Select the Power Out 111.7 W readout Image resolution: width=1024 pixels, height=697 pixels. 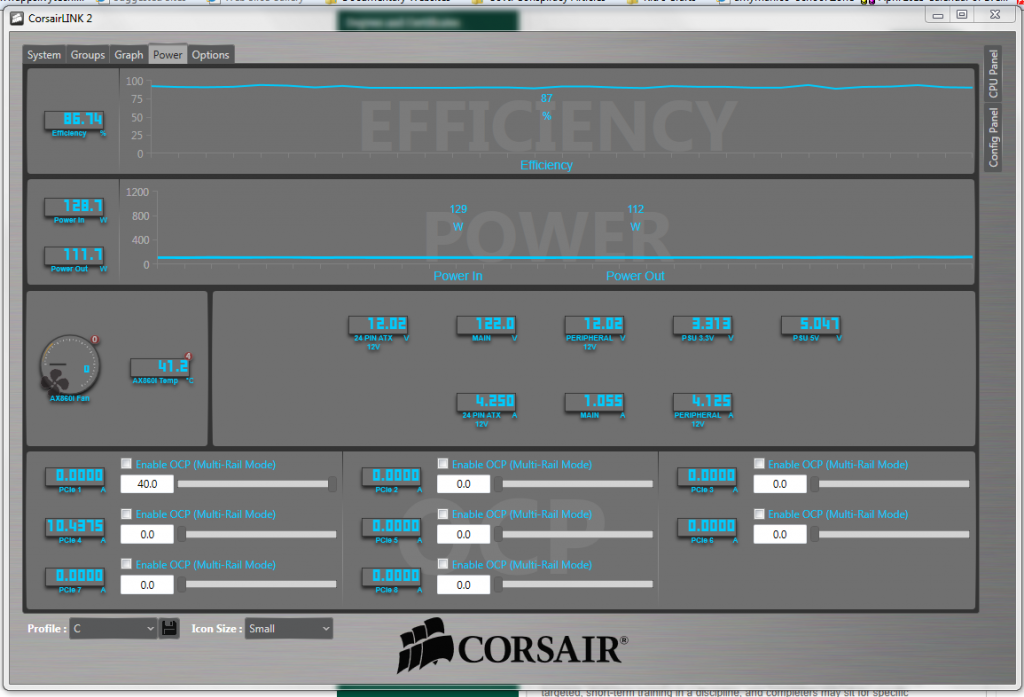point(74,255)
